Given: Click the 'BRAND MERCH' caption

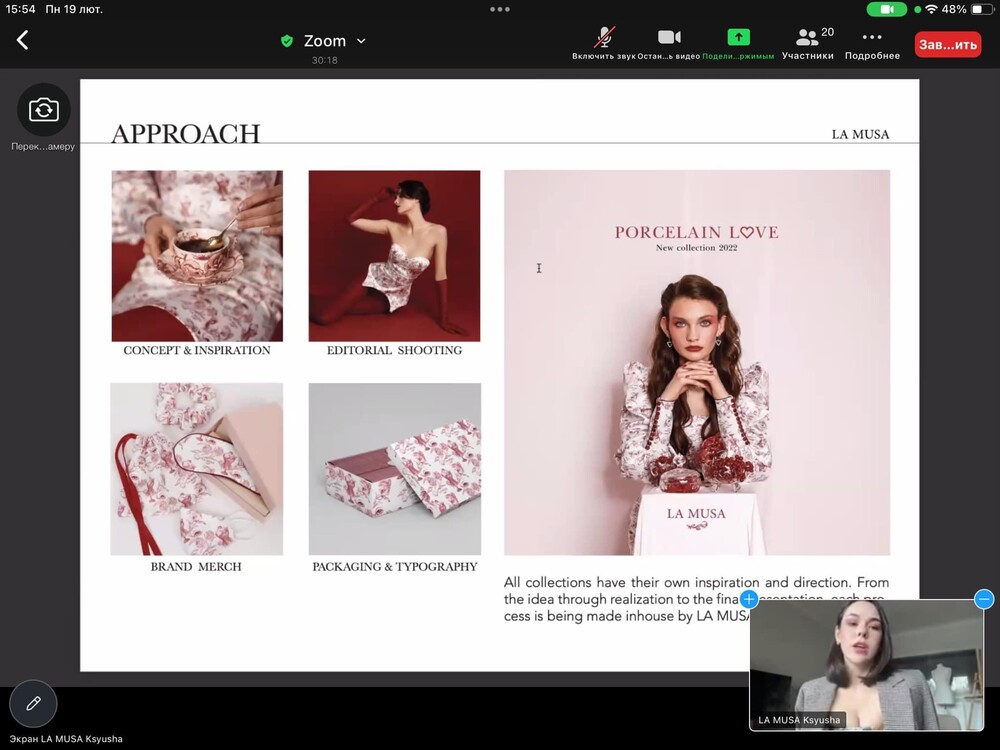Looking at the screenshot, I should pos(196,566).
